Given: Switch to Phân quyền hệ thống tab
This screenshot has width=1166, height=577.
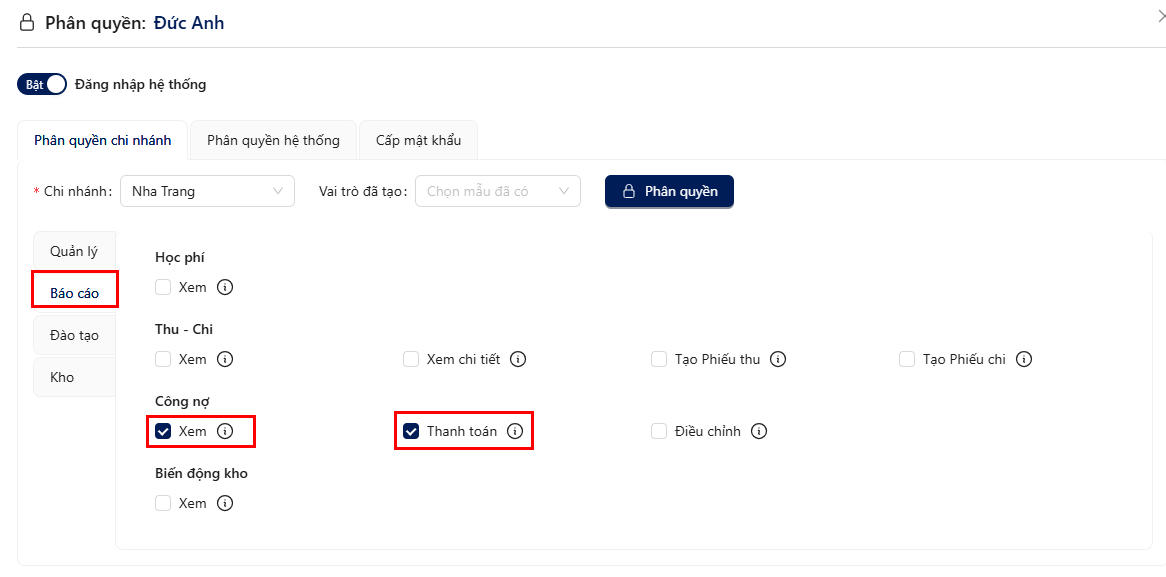Looking at the screenshot, I should pos(274,140).
